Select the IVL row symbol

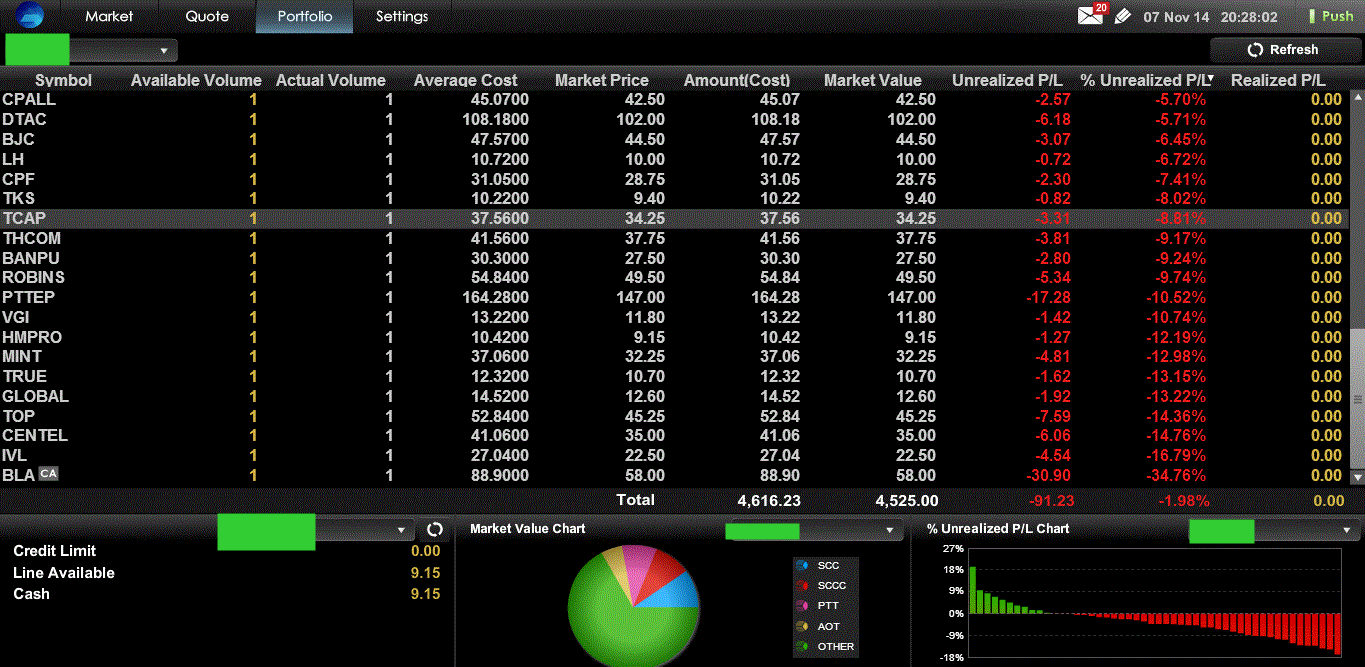(14, 455)
